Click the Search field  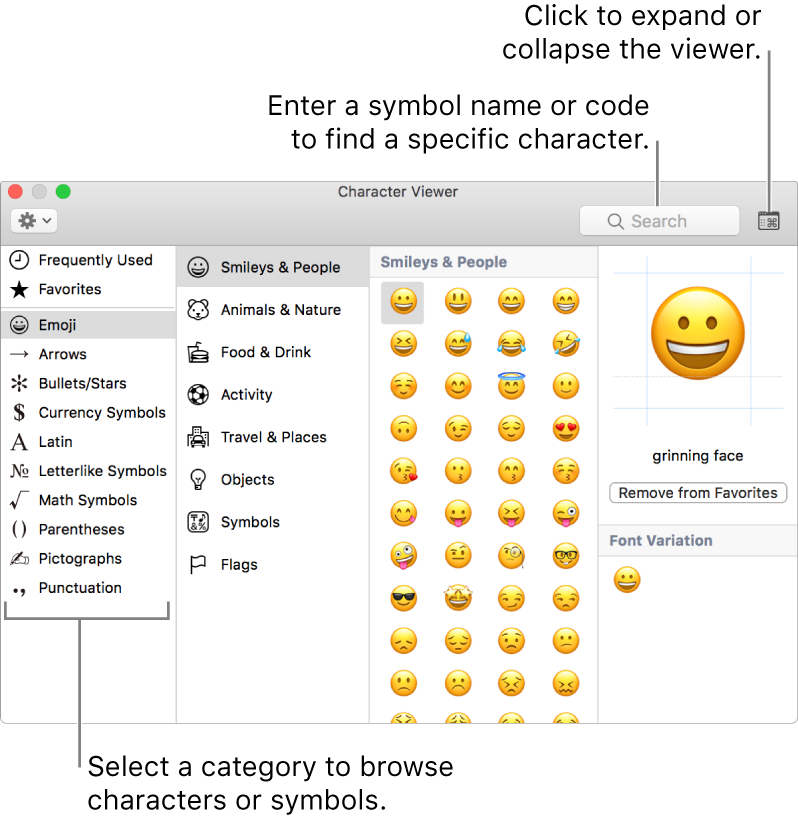pos(659,221)
